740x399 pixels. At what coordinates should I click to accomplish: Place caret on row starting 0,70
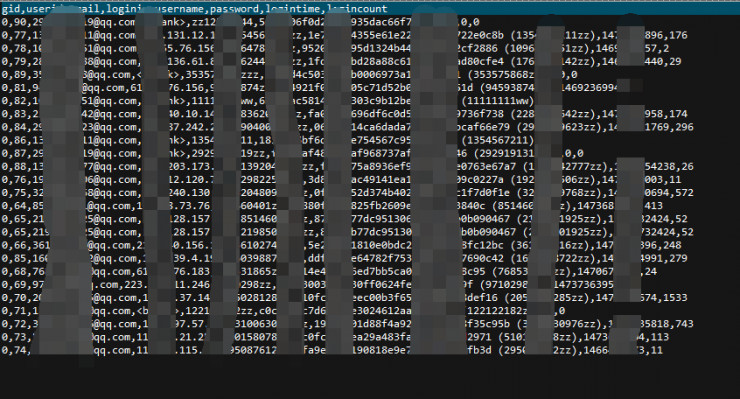click(344, 298)
